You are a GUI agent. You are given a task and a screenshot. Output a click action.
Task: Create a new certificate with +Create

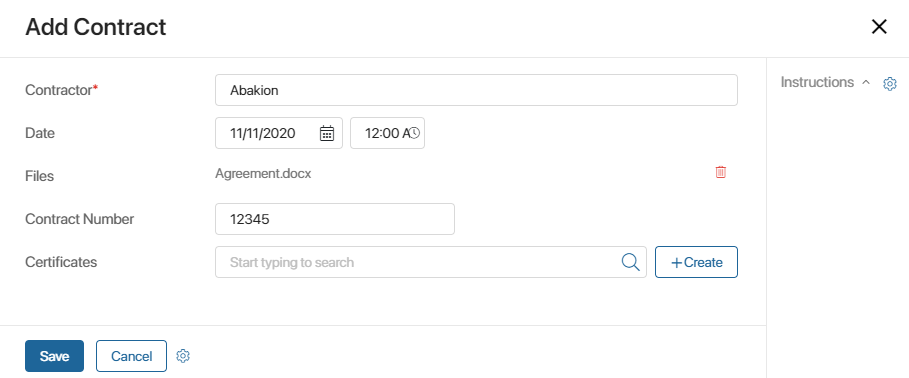[696, 262]
